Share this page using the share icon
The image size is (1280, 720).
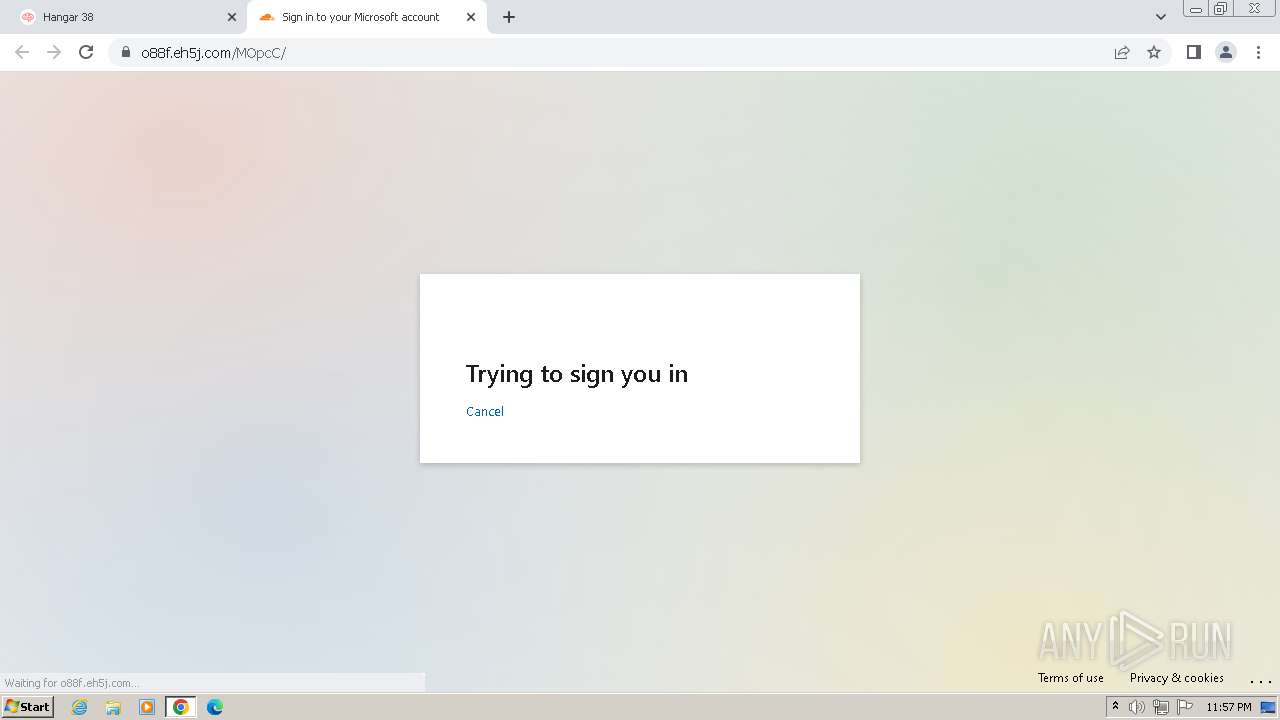coord(1122,52)
